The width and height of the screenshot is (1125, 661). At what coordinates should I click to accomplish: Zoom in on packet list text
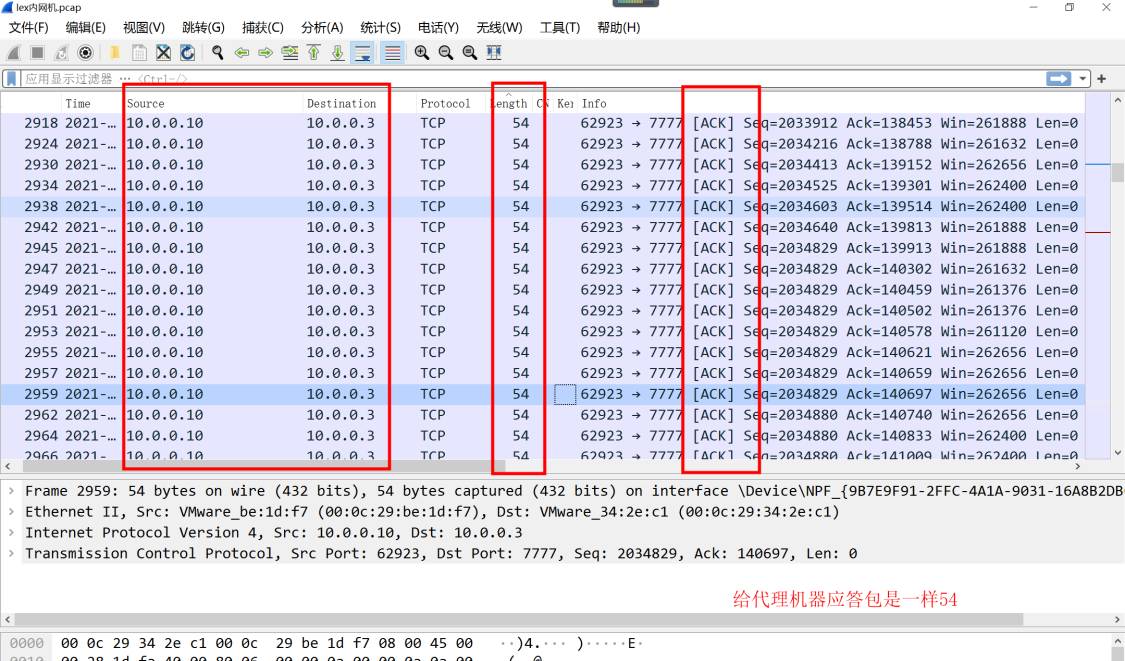tap(422, 52)
